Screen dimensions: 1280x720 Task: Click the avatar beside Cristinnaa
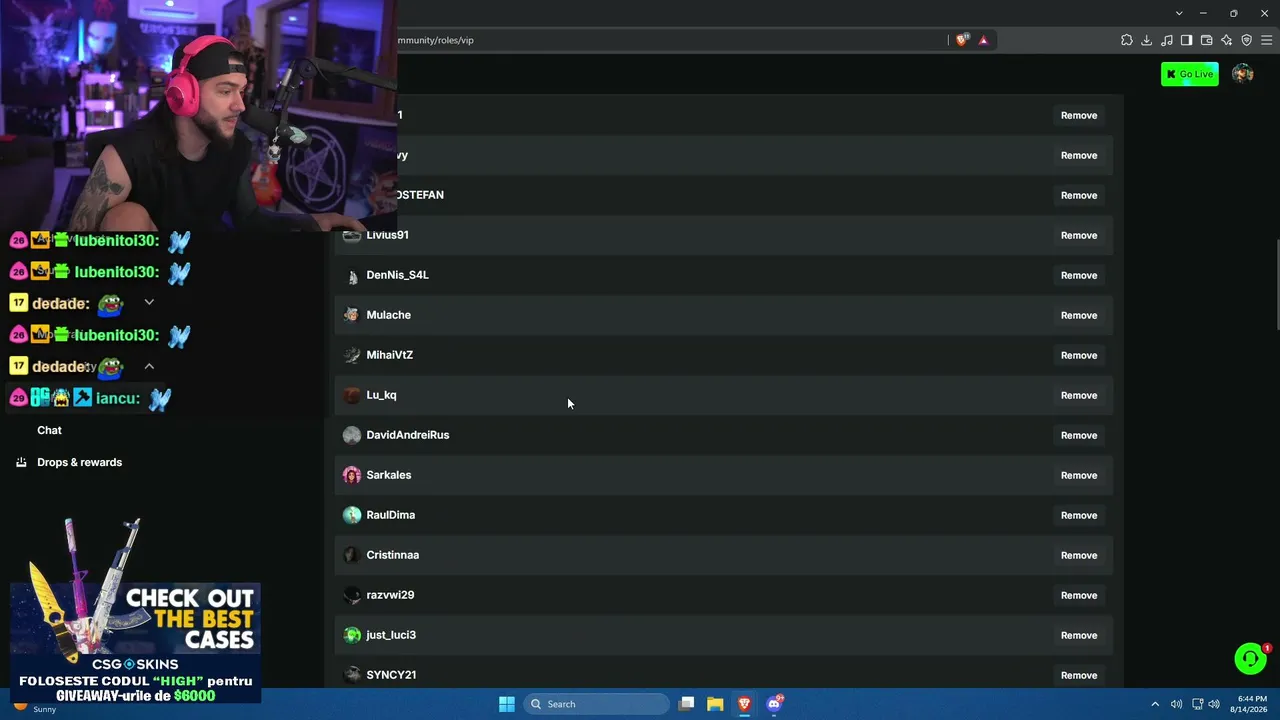(352, 555)
